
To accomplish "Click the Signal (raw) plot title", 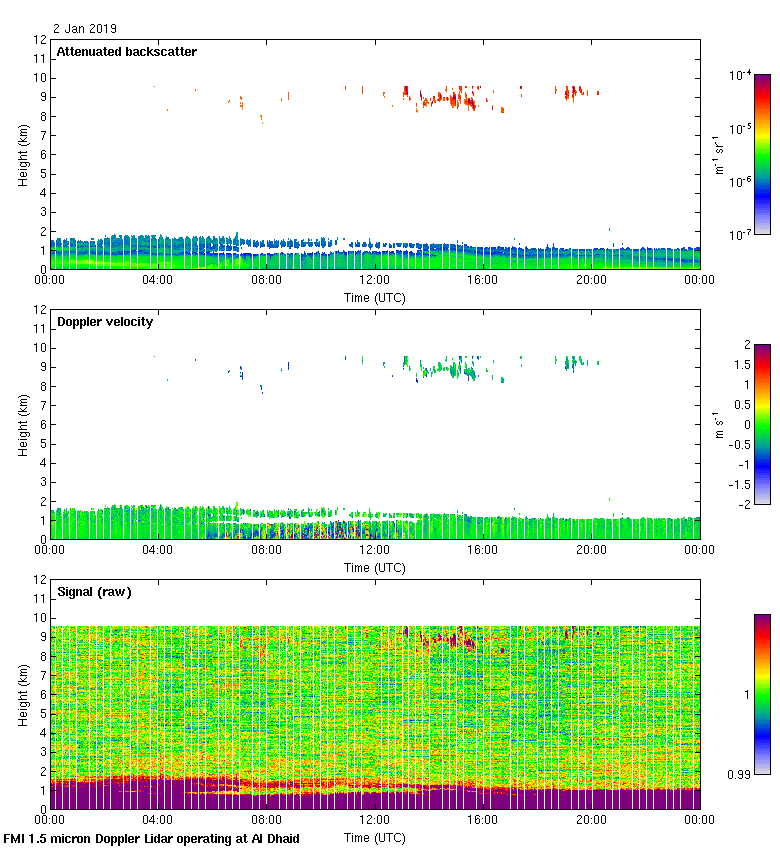I will pyautogui.click(x=94, y=592).
